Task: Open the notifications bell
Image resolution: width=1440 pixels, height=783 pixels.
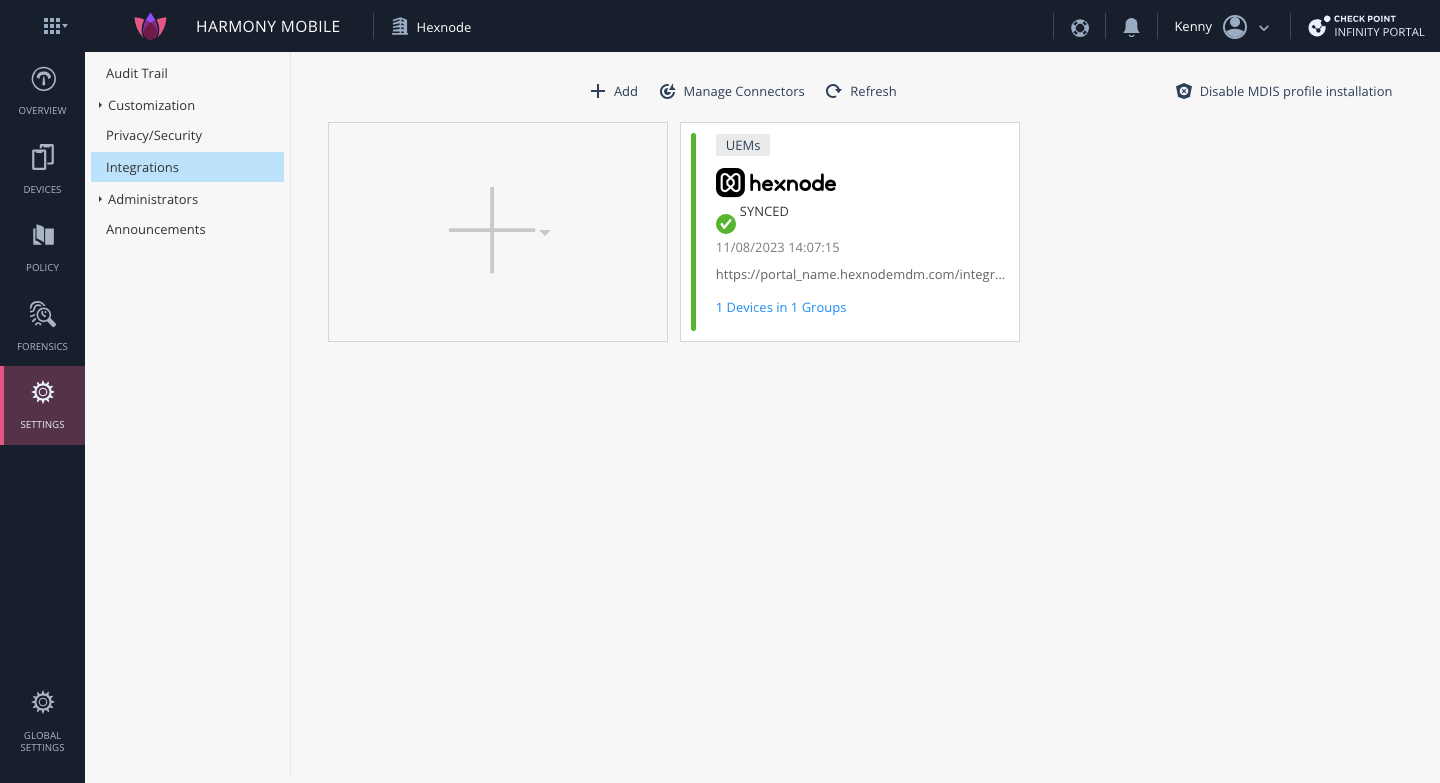Action: pyautogui.click(x=1132, y=27)
